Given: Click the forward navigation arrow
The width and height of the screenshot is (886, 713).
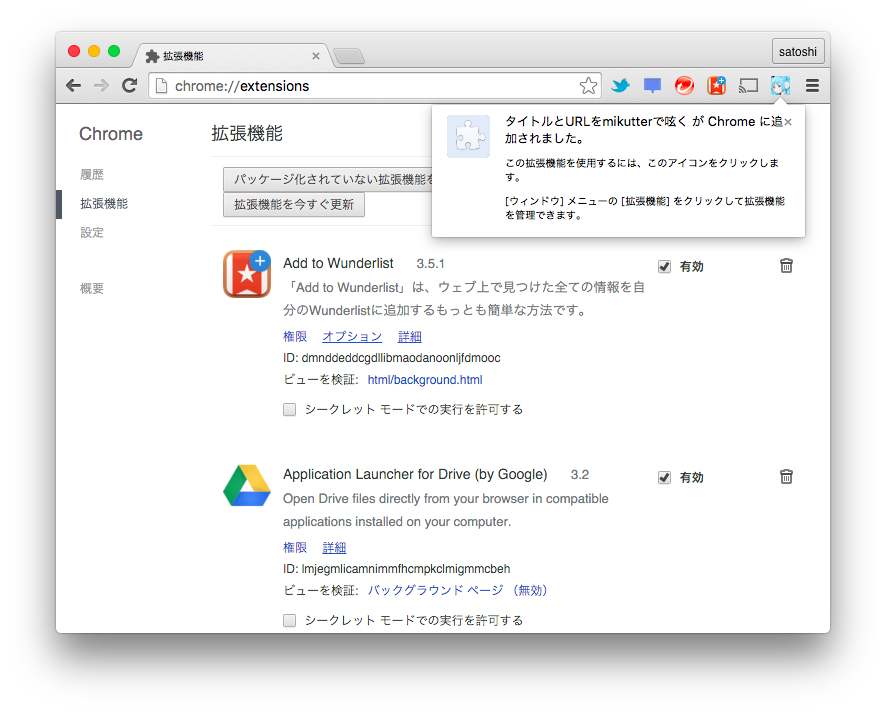Looking at the screenshot, I should [102, 86].
